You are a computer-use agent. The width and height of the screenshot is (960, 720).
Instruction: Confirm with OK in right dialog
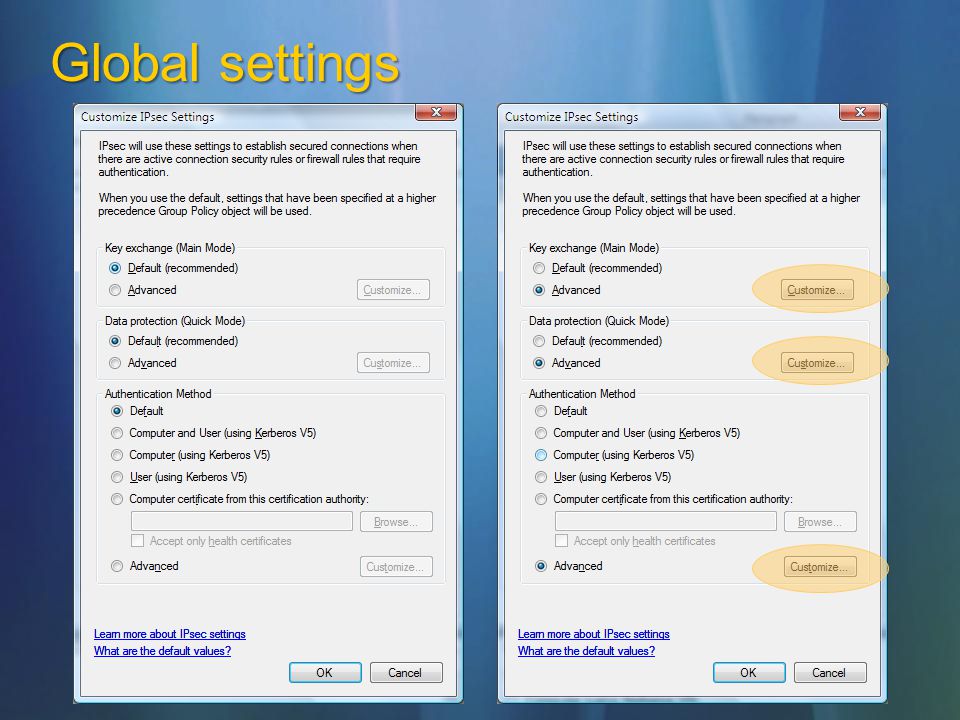749,672
